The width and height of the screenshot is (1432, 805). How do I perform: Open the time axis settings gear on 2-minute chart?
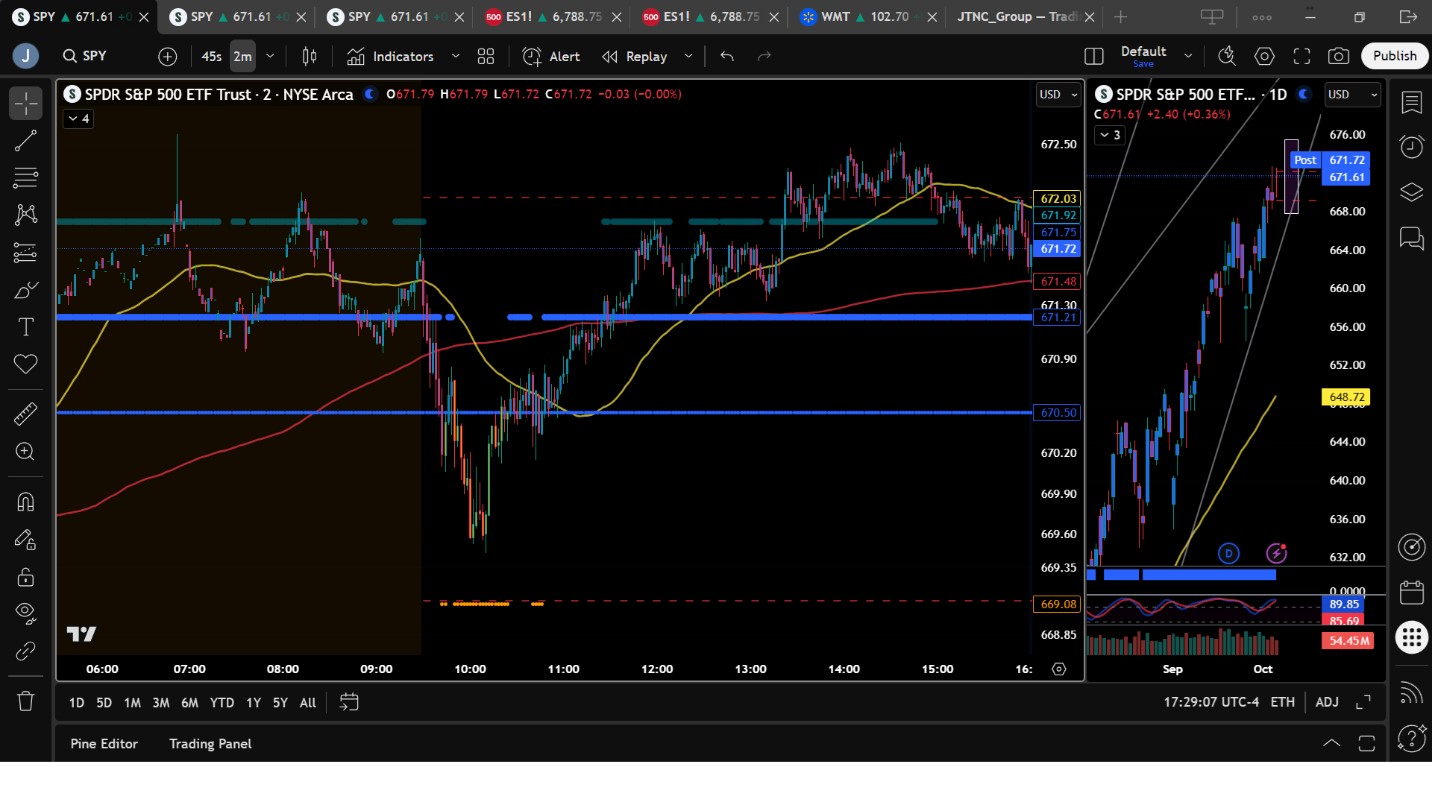click(1059, 669)
